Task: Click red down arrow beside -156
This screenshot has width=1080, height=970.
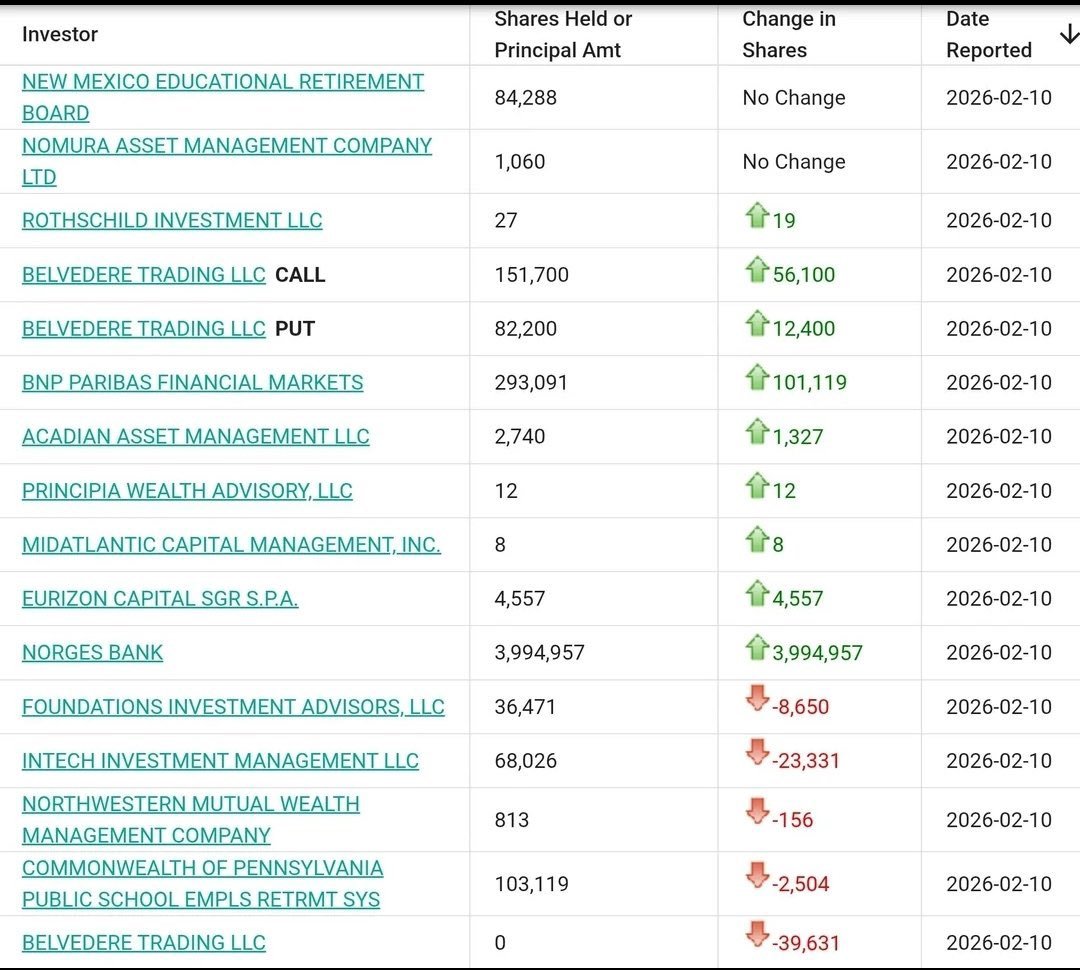Action: coord(757,811)
